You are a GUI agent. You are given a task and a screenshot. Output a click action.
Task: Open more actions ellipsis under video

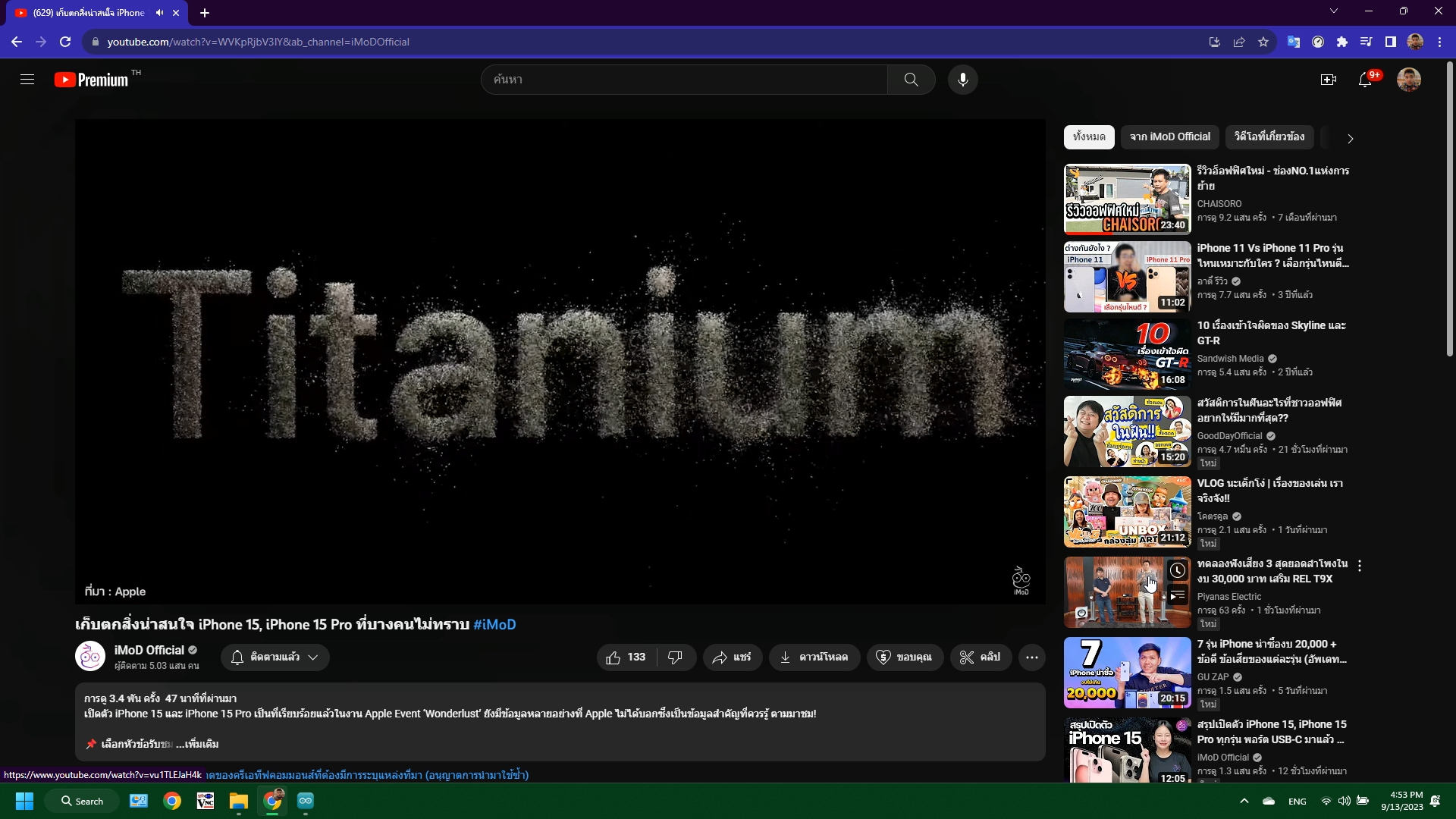[x=1032, y=657]
